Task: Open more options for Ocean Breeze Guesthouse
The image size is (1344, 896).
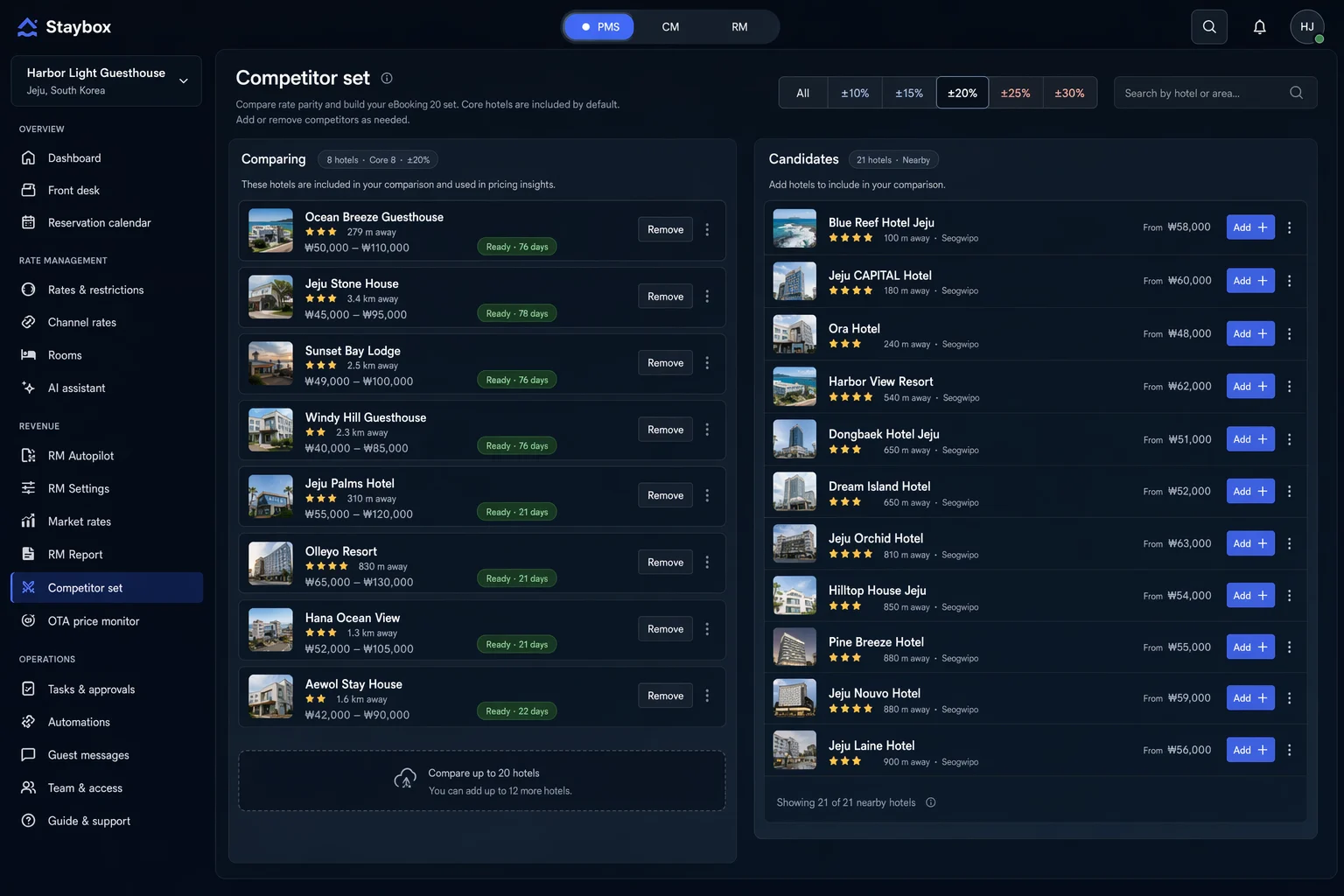Action: tap(707, 229)
